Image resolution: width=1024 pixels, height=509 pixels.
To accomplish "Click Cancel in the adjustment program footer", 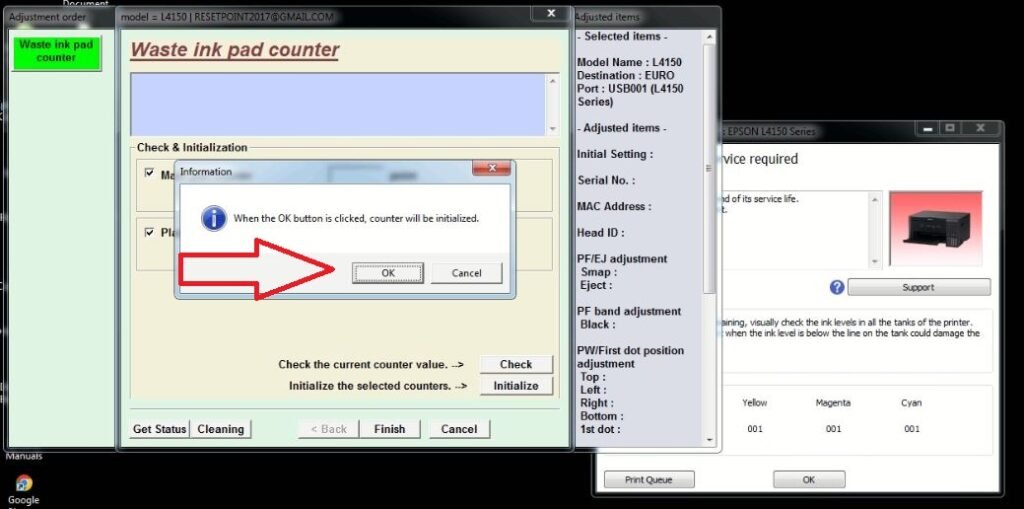I will [x=459, y=429].
